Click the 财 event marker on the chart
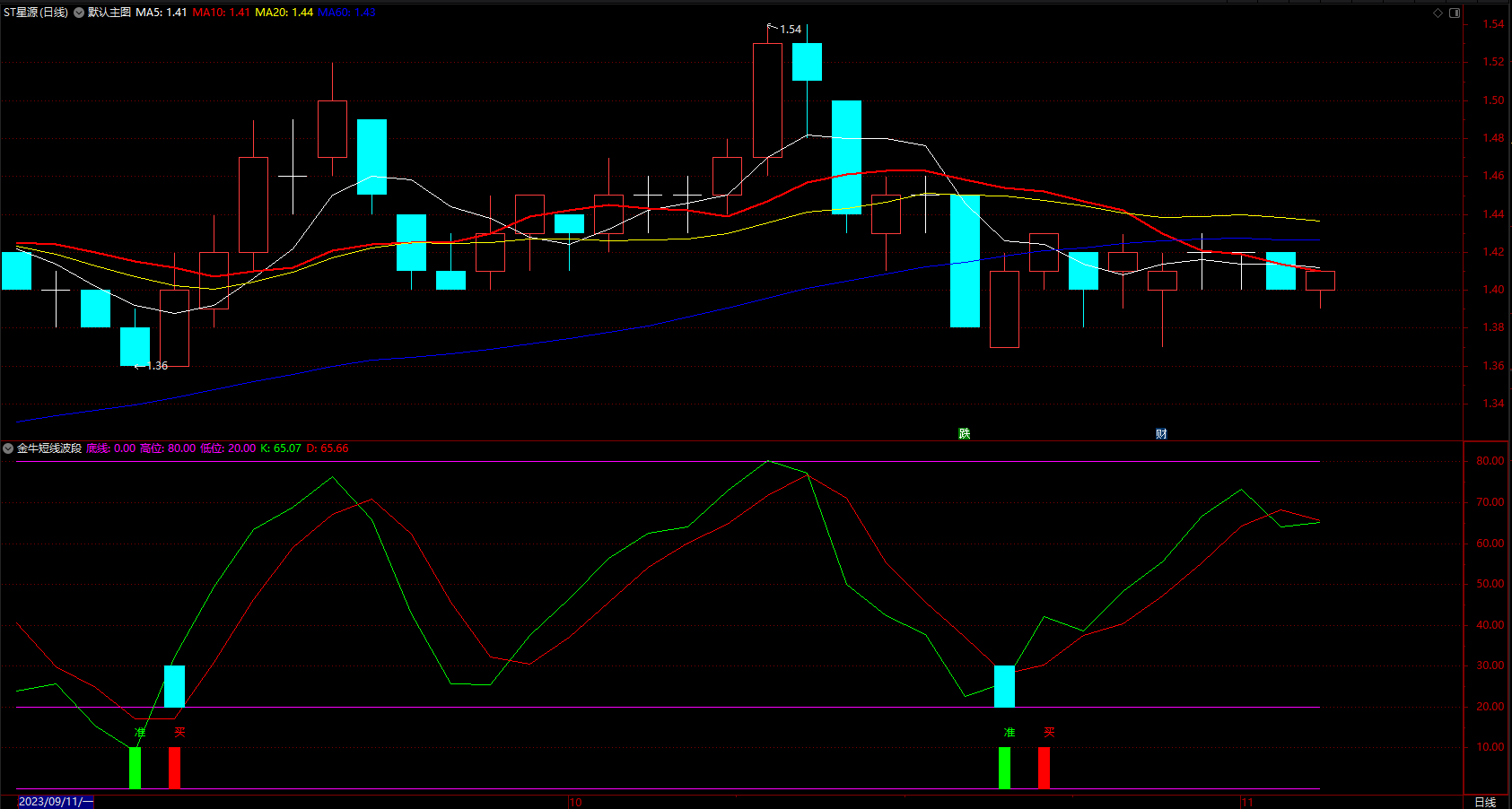 coord(1162,434)
